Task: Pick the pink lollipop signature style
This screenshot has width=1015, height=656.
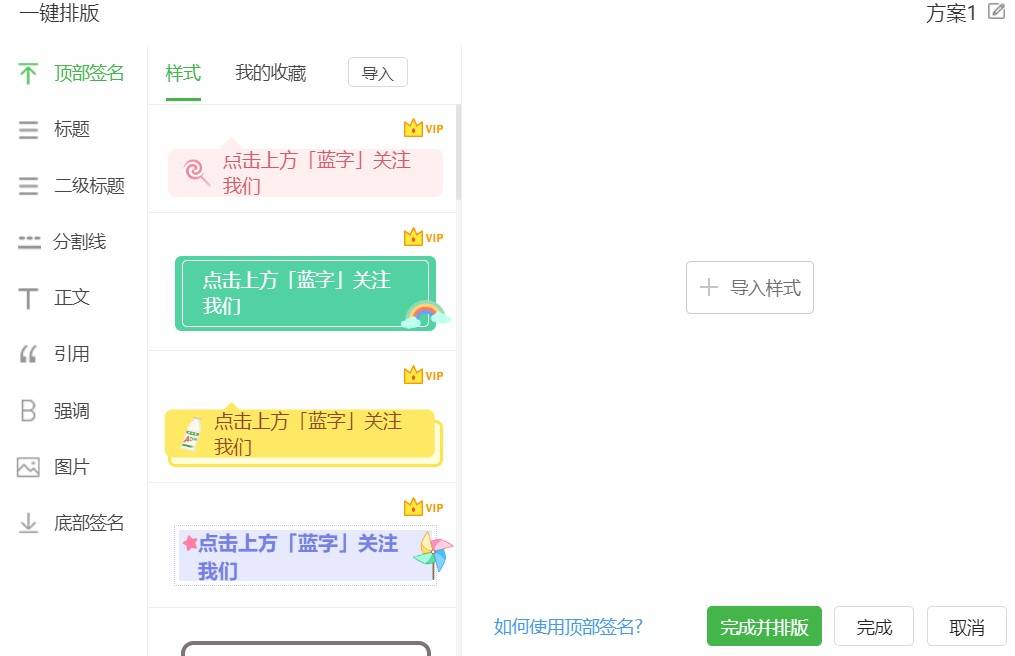Action: pos(305,173)
